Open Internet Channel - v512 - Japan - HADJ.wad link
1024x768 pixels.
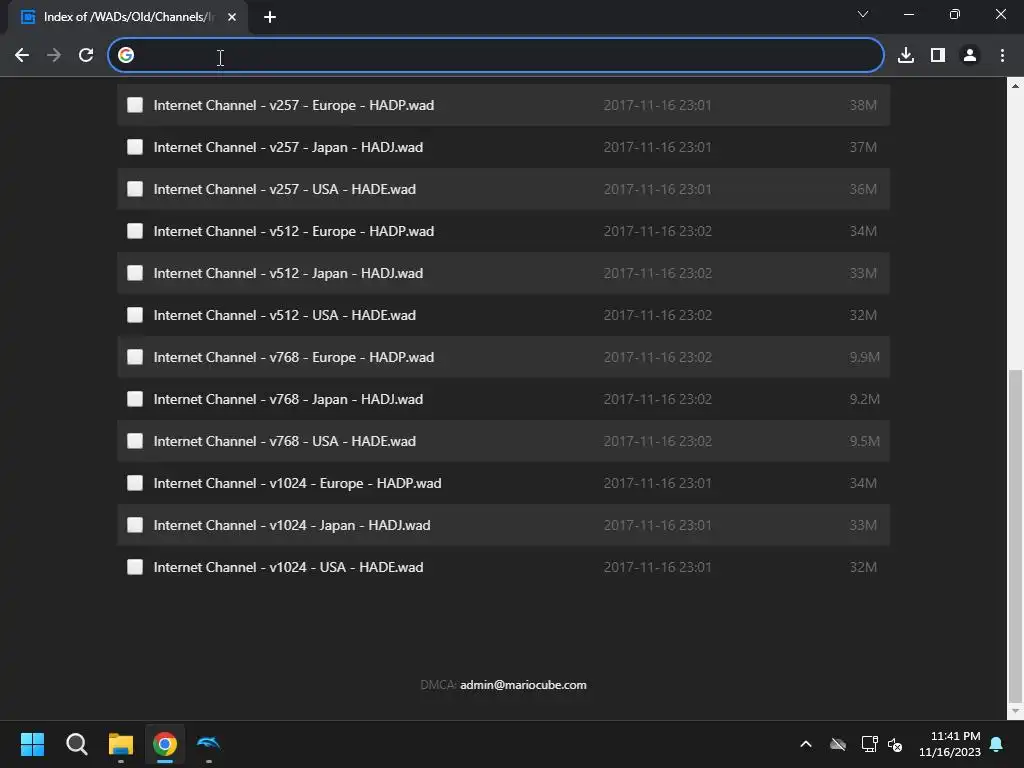coord(288,273)
